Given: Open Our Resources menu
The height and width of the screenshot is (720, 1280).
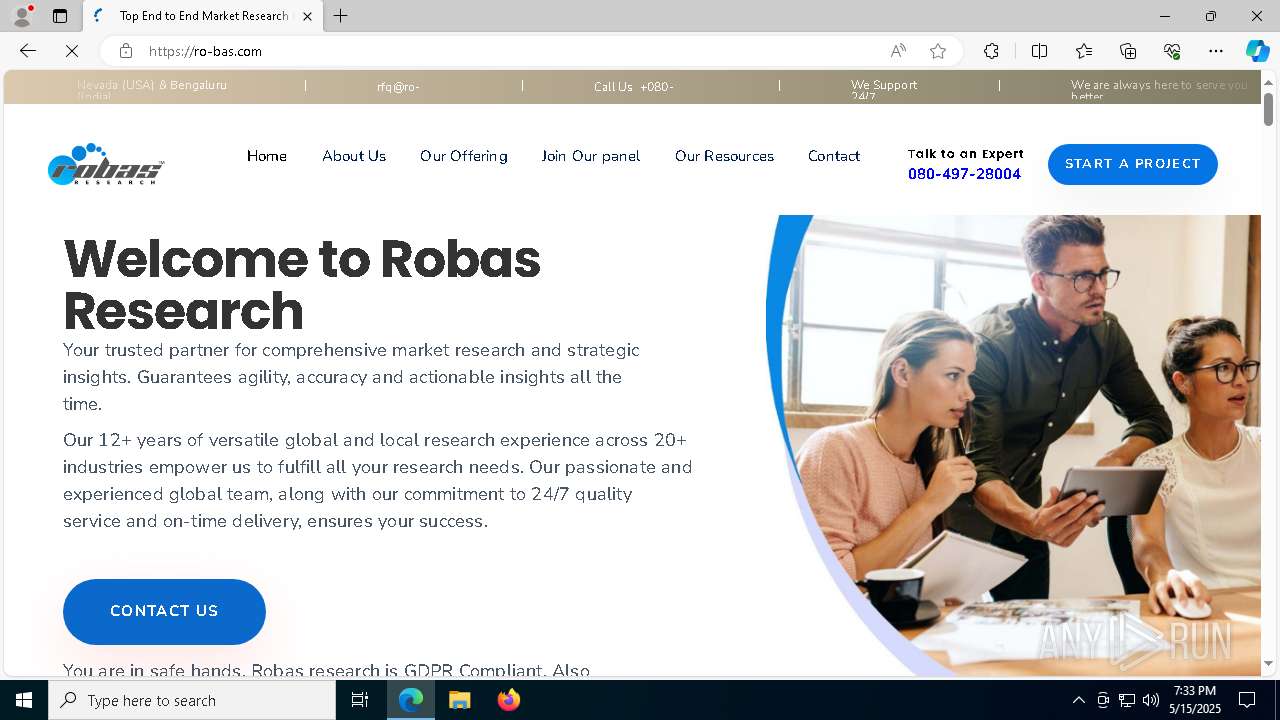Looking at the screenshot, I should pos(724,156).
